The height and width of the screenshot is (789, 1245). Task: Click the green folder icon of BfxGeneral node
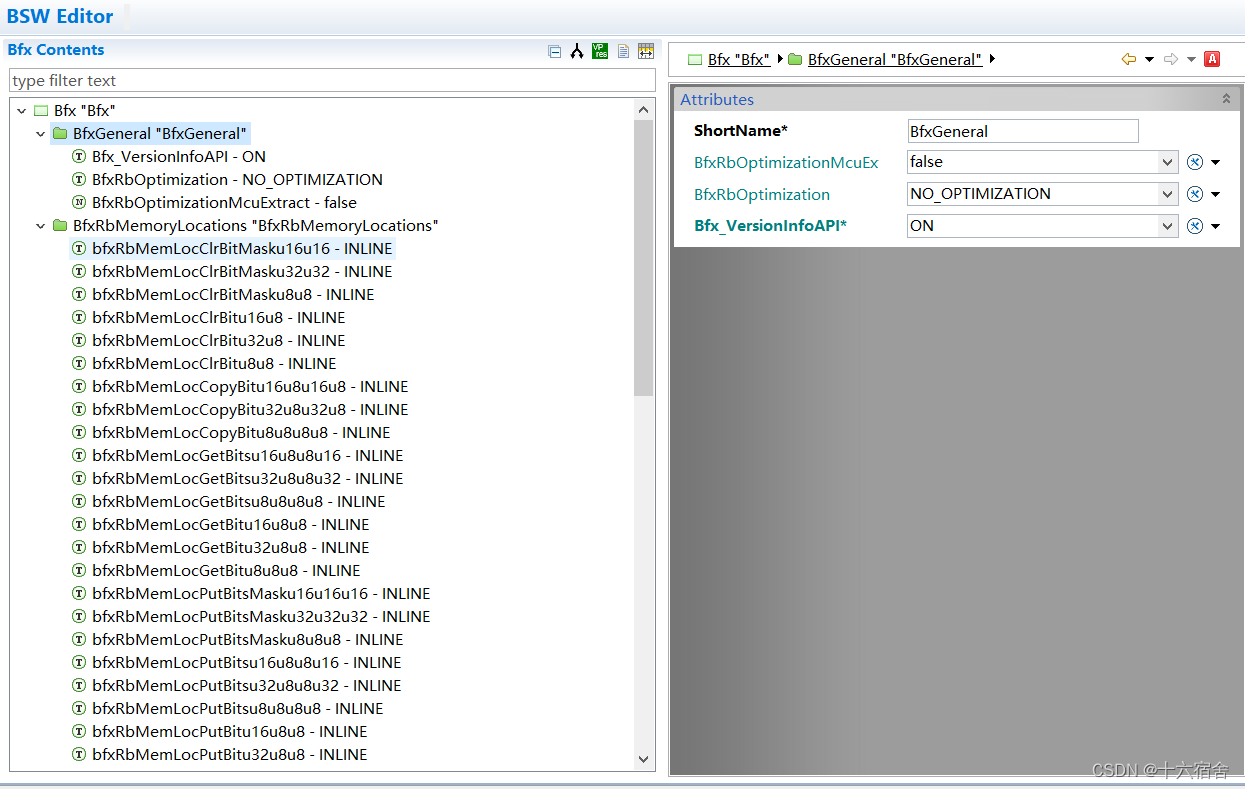[60, 133]
